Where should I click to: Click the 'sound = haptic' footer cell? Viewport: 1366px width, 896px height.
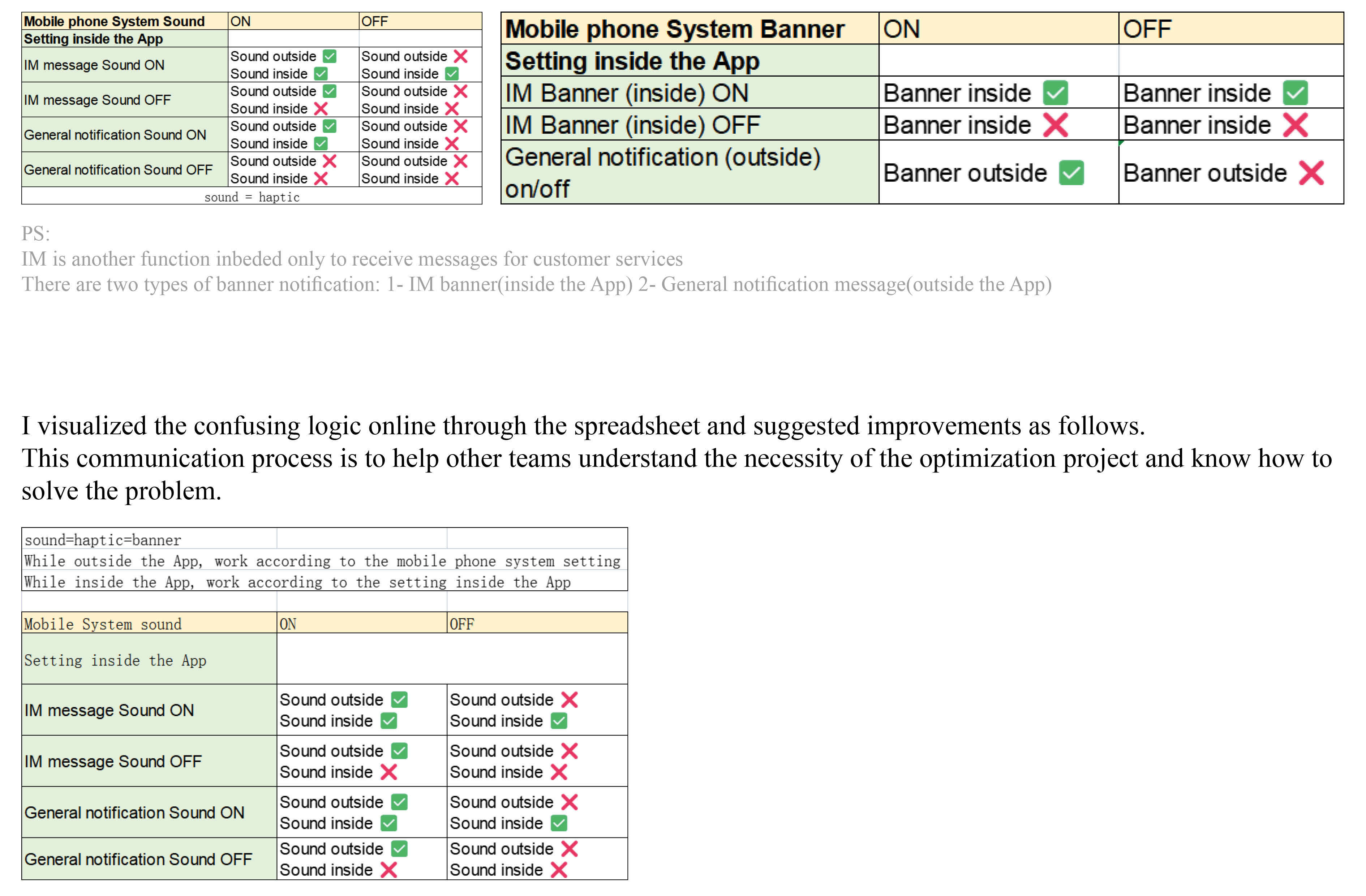click(252, 197)
